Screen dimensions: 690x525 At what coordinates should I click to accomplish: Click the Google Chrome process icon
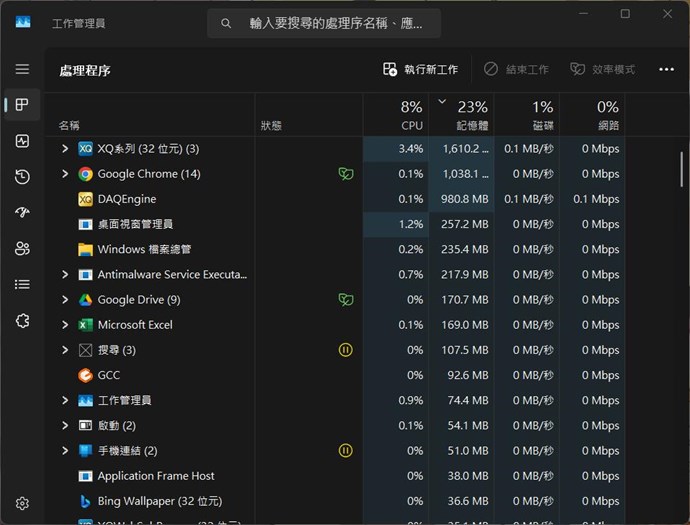pyautogui.click(x=86, y=174)
